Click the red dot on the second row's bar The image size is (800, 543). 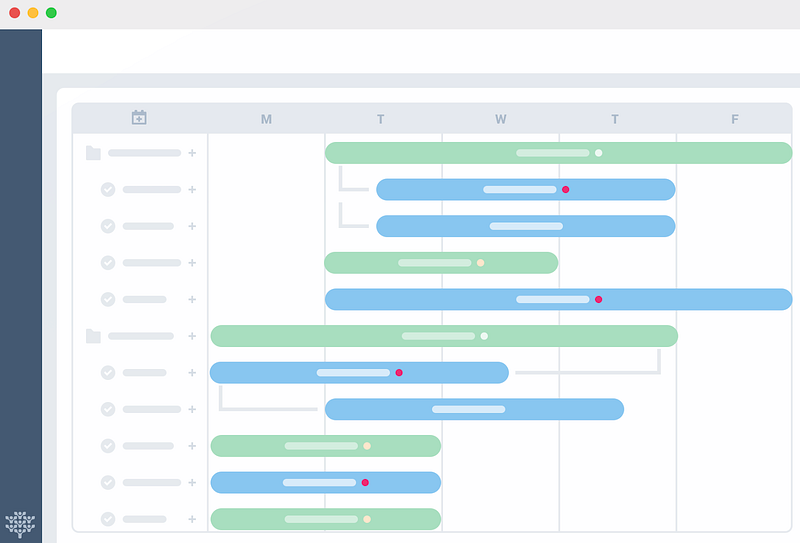coord(565,189)
